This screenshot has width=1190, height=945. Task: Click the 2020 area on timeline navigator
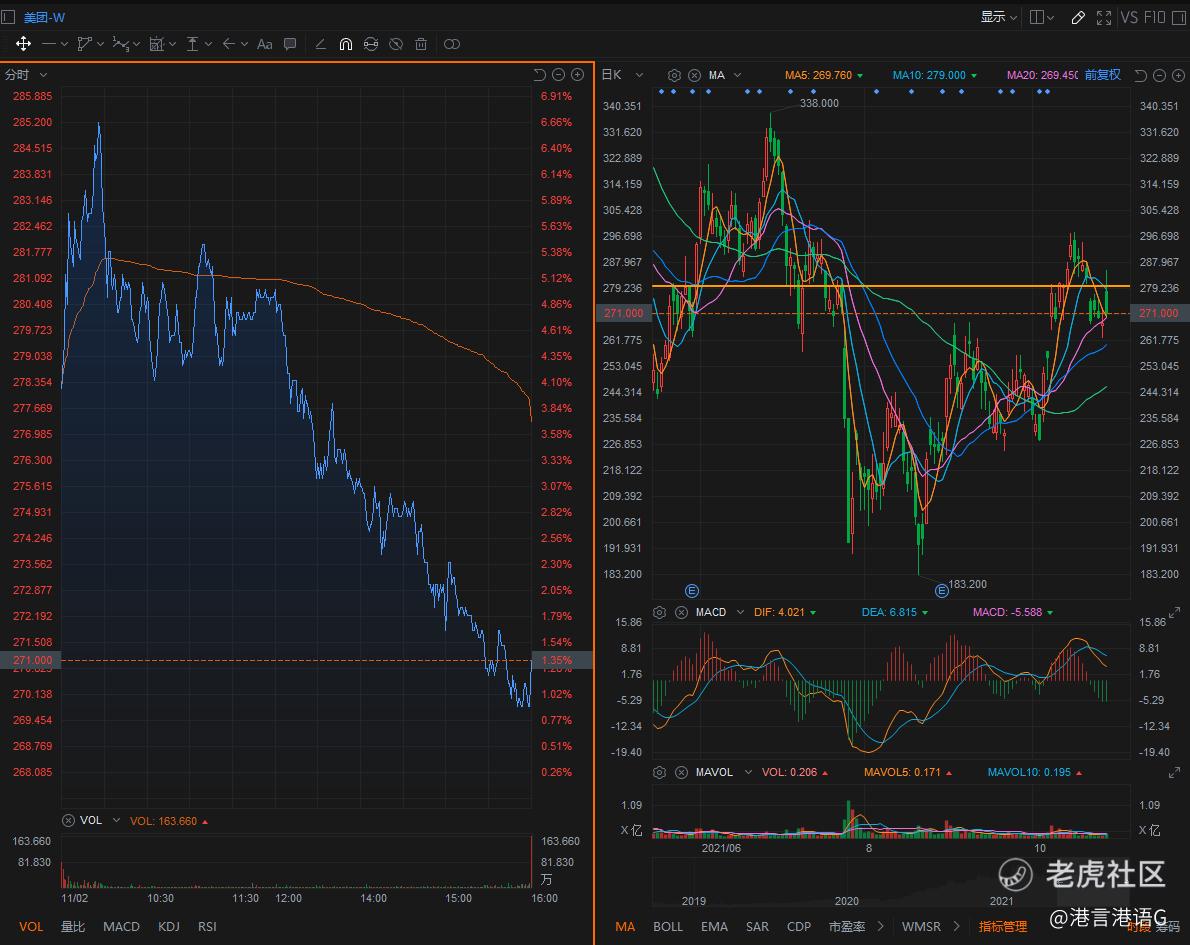(846, 900)
